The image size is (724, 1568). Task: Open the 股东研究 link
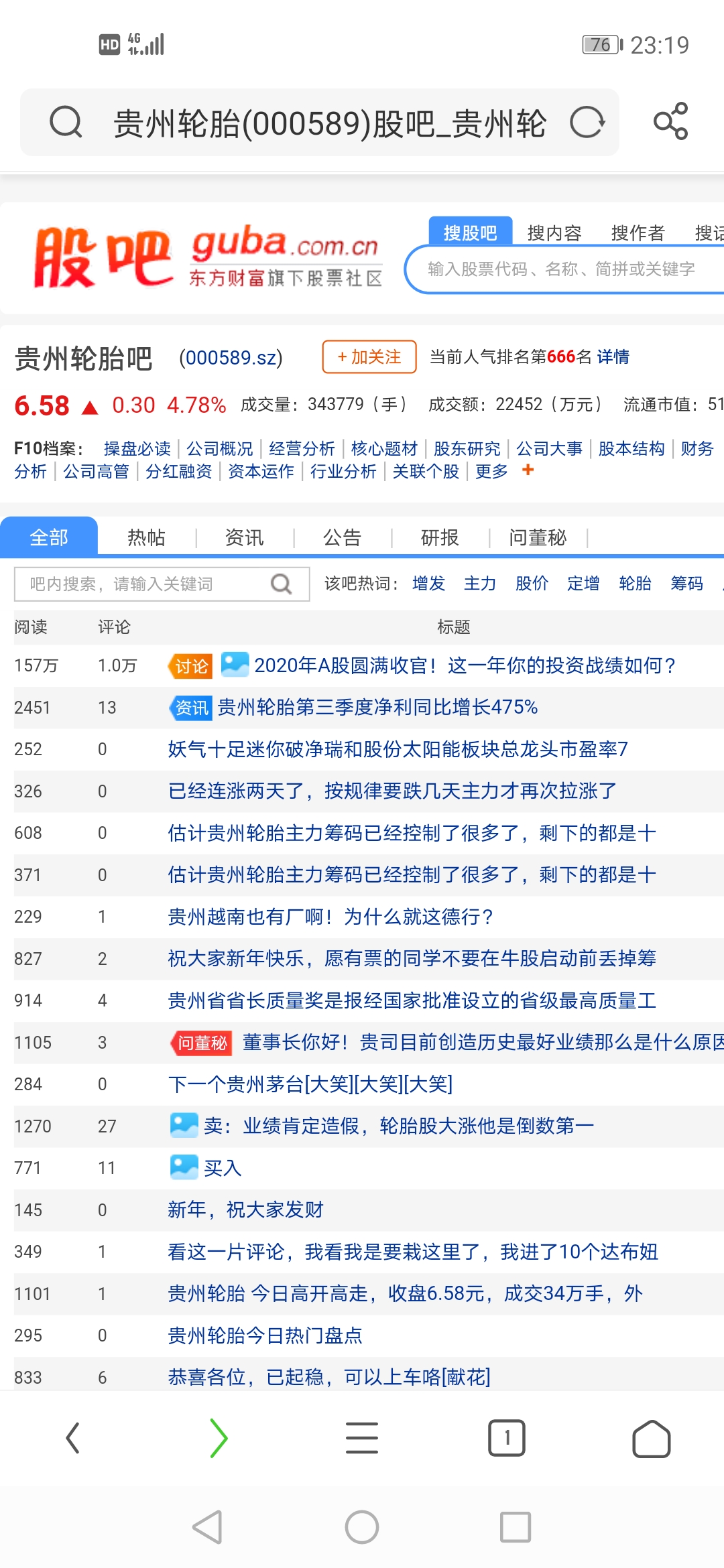(x=467, y=448)
